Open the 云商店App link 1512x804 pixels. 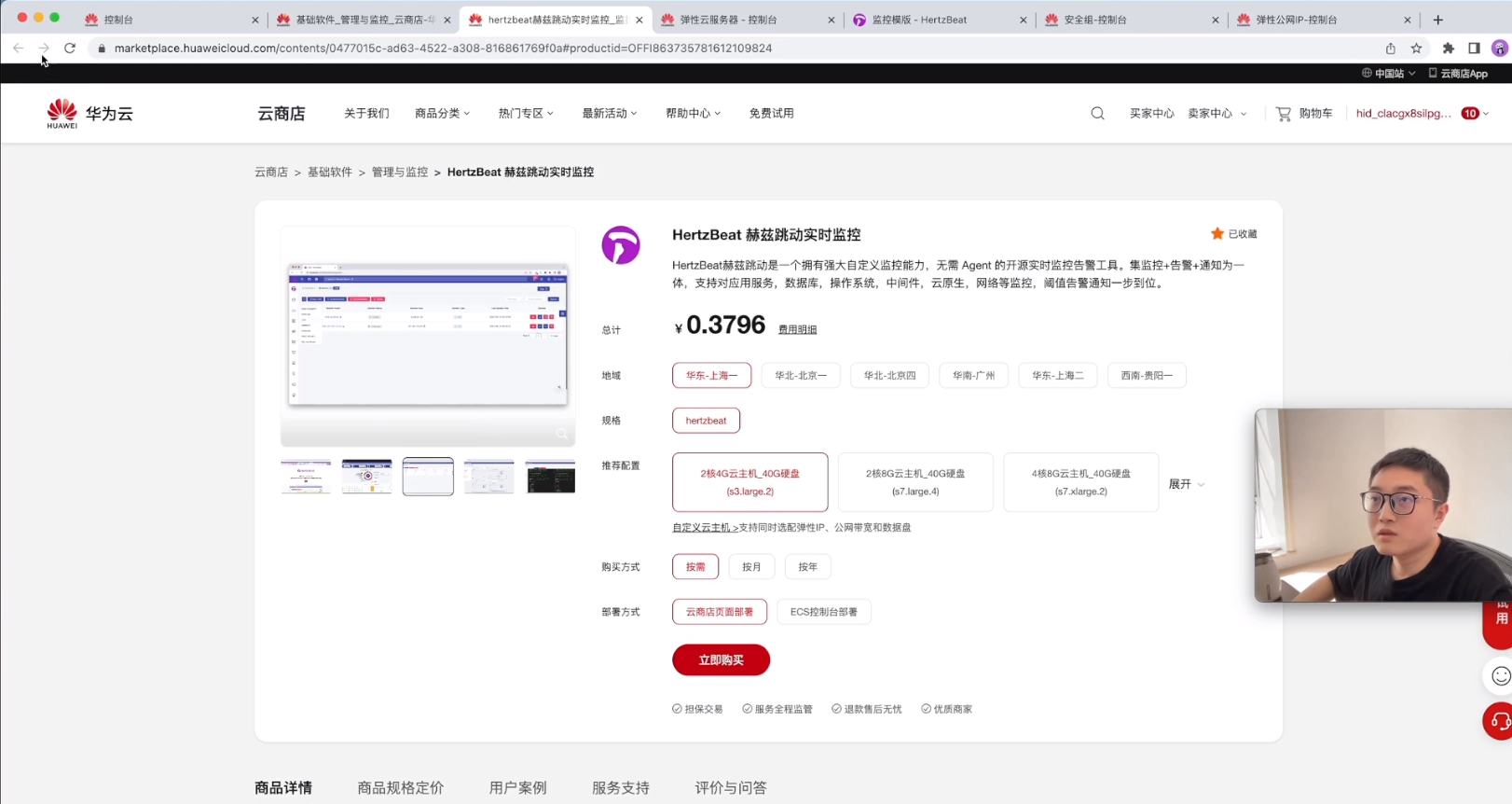coord(1458,74)
